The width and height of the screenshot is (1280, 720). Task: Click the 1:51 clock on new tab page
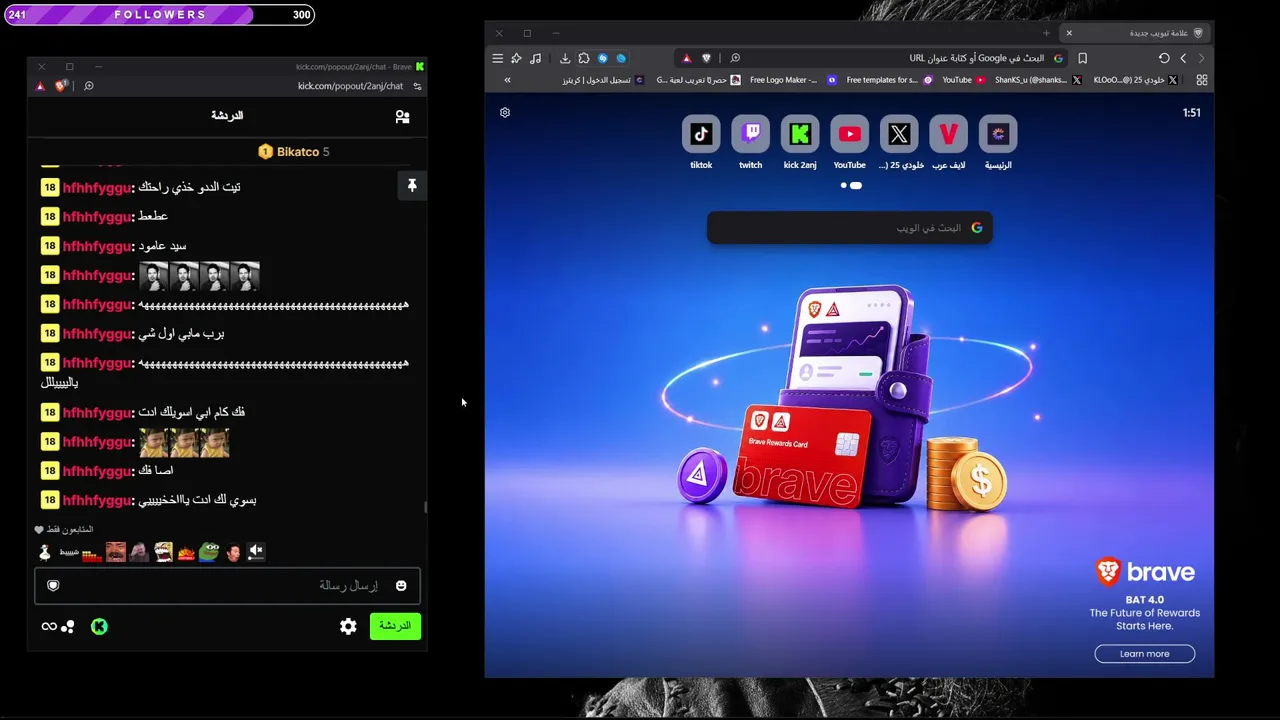point(1191,113)
